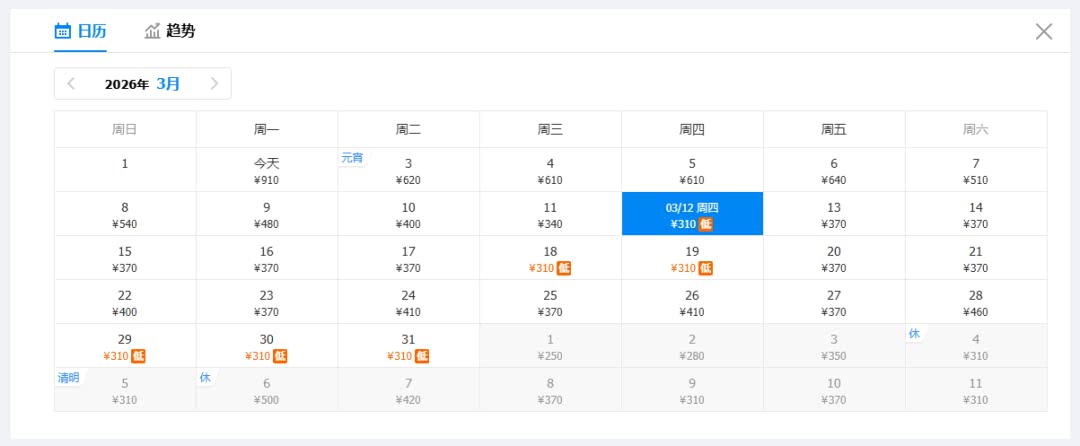The width and height of the screenshot is (1080, 446).
Task: Pick March 31 priced at ¥310
Action: click(x=409, y=346)
